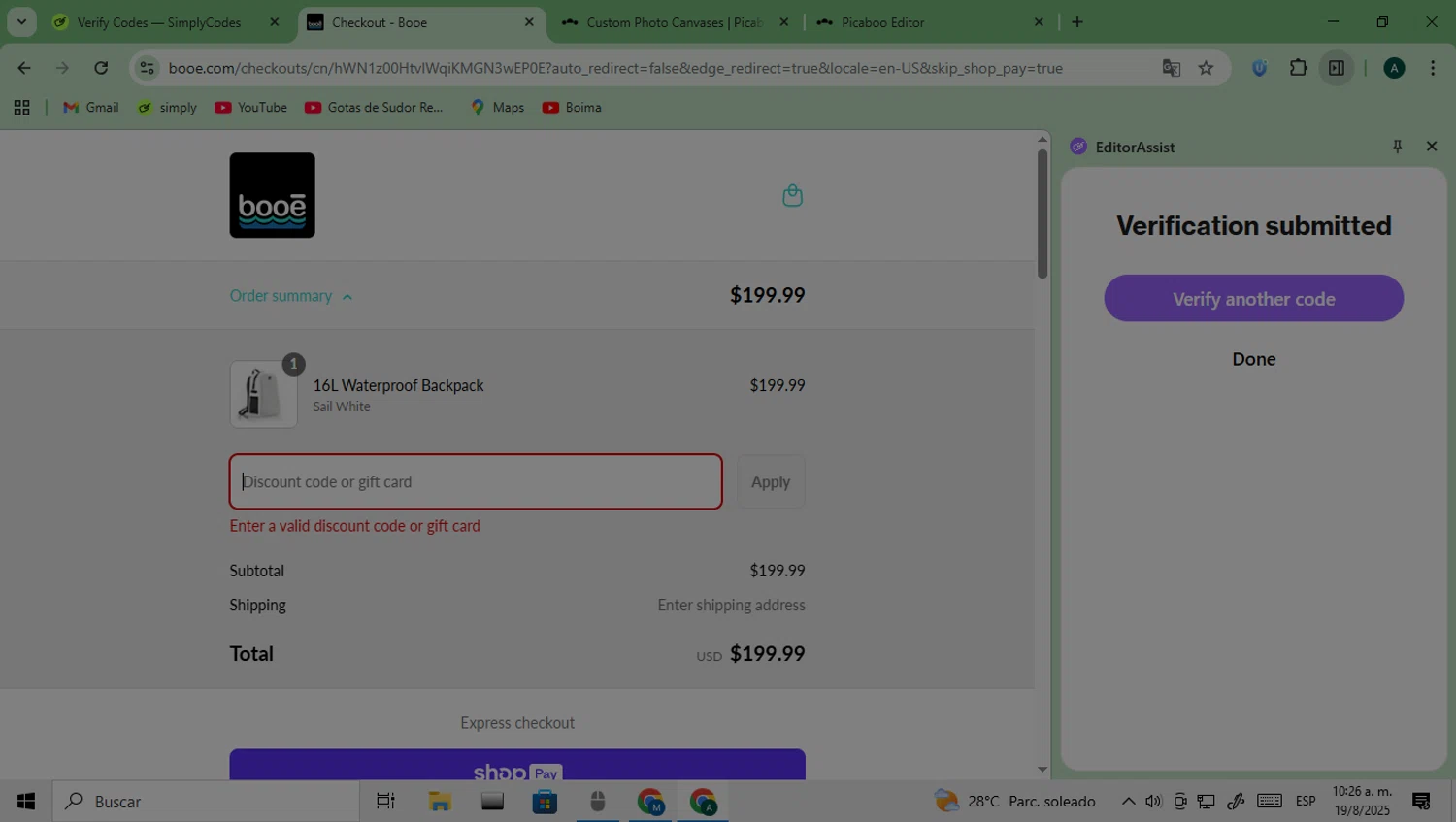
Task: Click the Booe logo
Action: [x=272, y=195]
